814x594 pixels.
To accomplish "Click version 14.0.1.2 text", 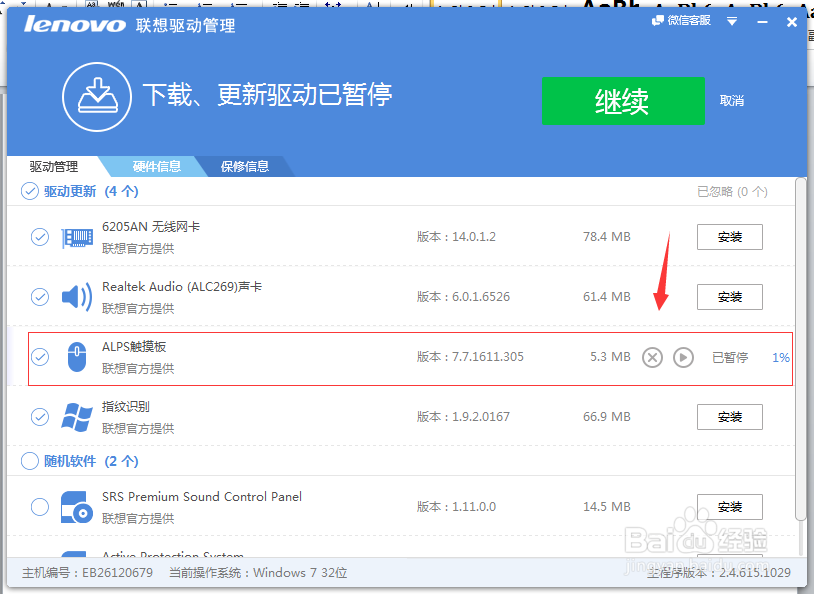I will pyautogui.click(x=456, y=237).
